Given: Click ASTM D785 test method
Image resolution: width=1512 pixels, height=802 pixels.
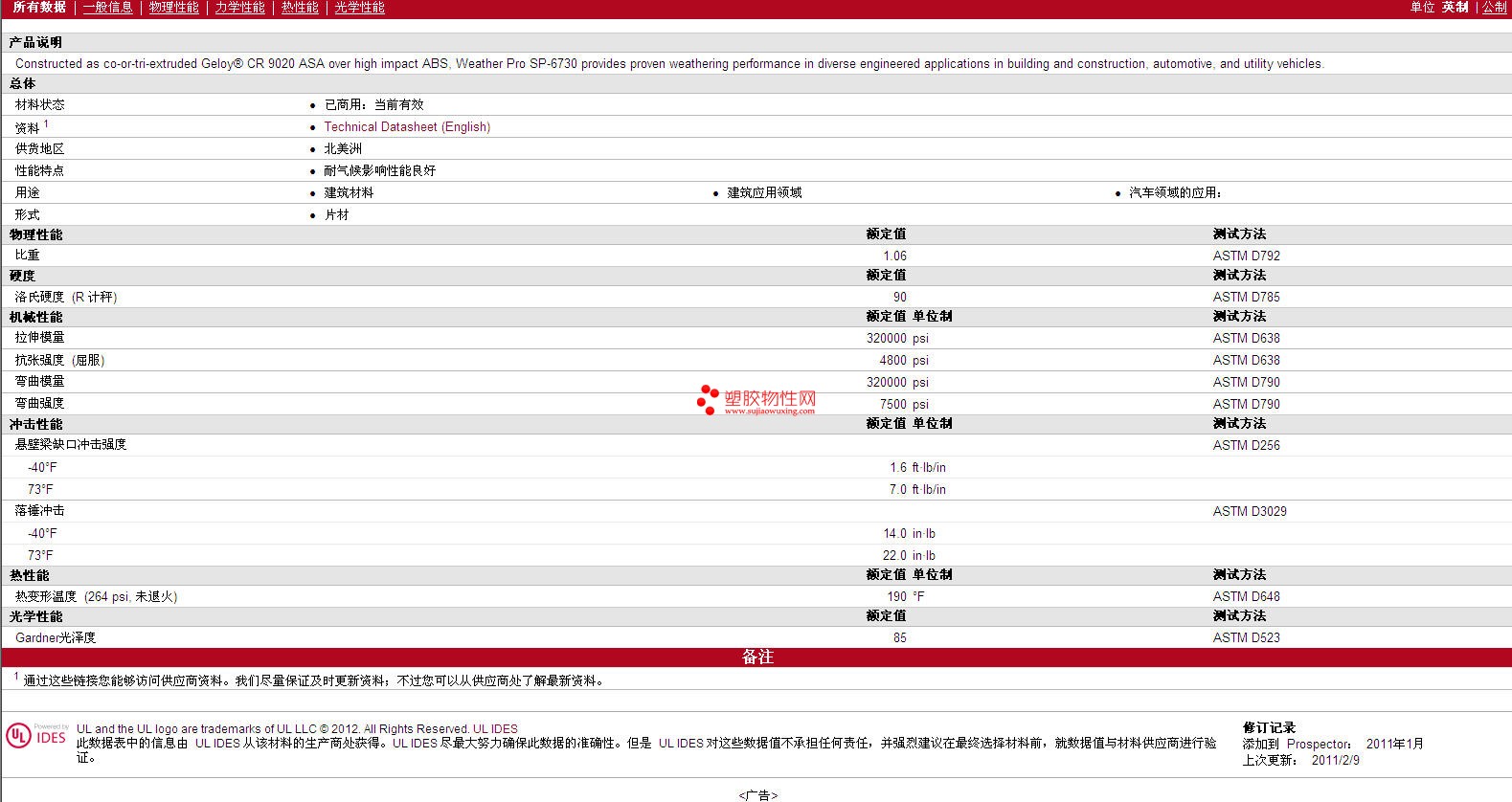Looking at the screenshot, I should pos(1246,297).
